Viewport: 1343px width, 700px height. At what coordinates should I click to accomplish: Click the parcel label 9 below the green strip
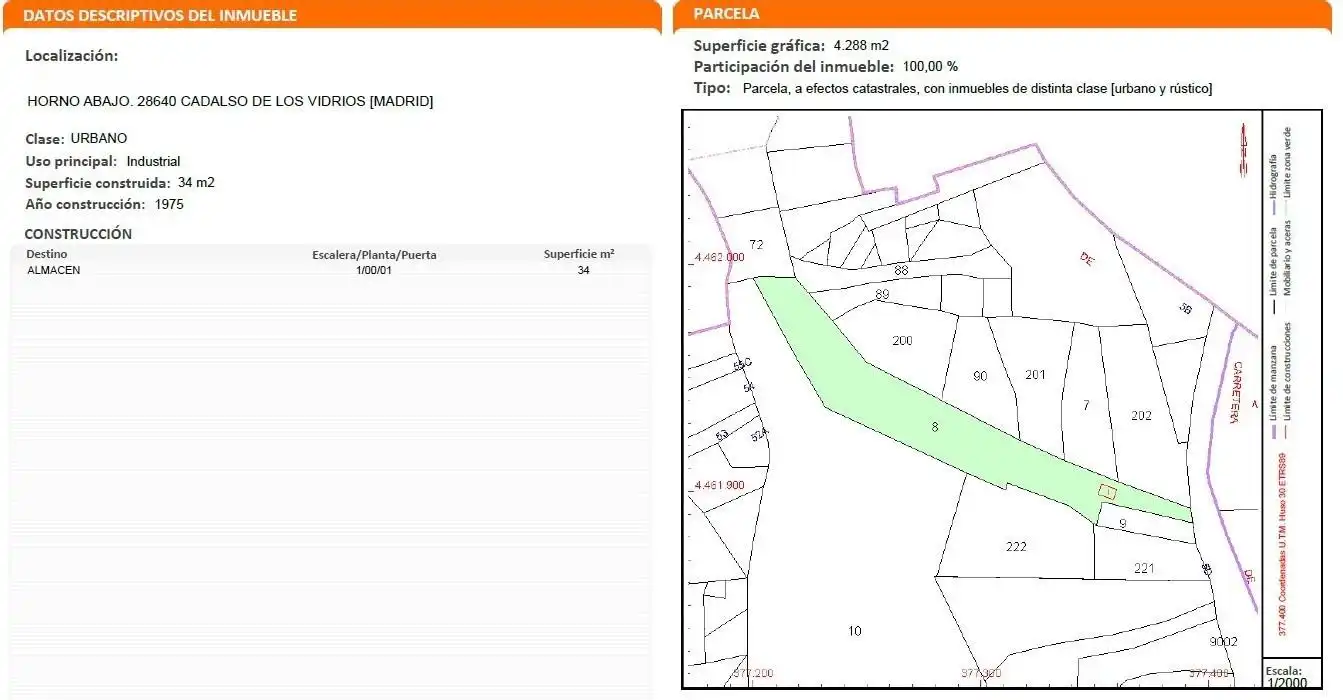coord(1123,524)
